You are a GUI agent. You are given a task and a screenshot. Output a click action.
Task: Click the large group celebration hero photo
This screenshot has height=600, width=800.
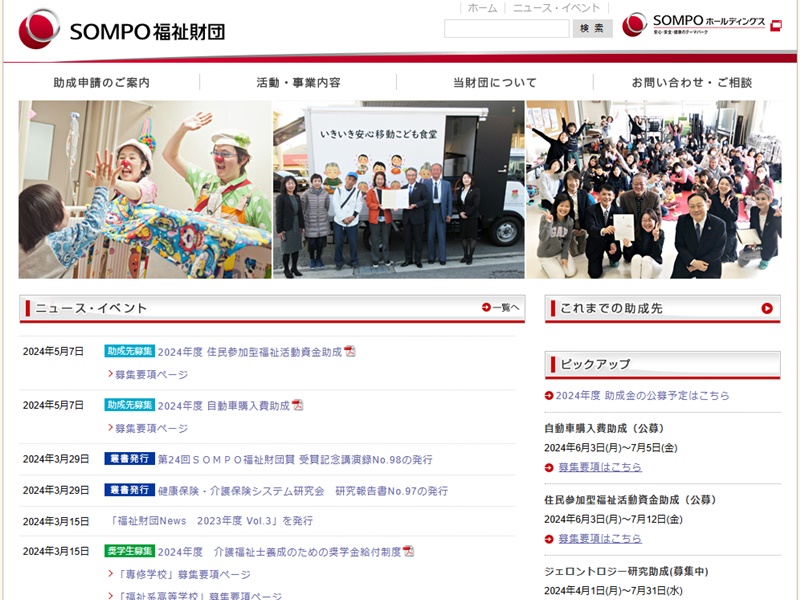(654, 189)
